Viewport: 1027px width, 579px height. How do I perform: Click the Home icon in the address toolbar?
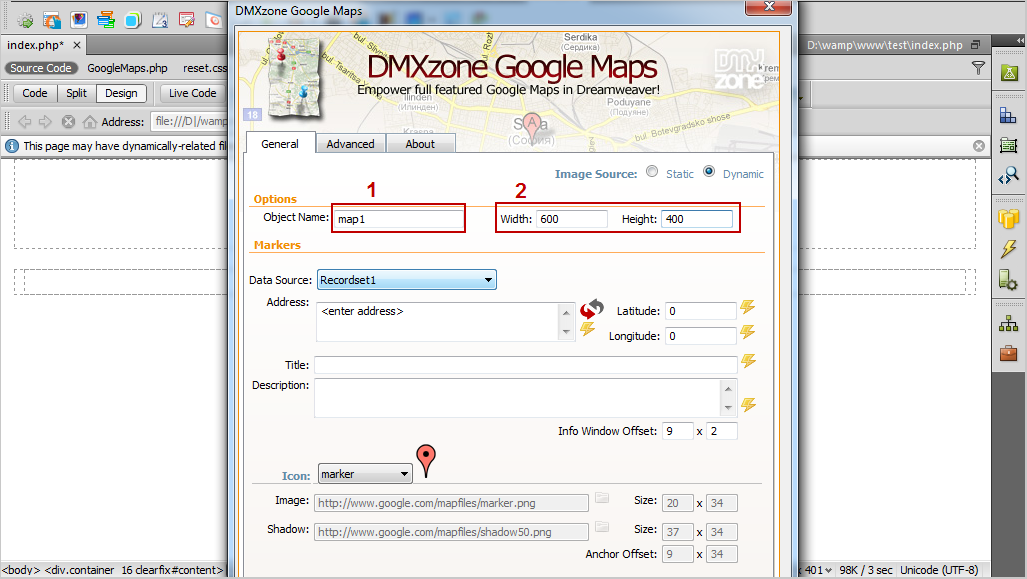pos(90,122)
